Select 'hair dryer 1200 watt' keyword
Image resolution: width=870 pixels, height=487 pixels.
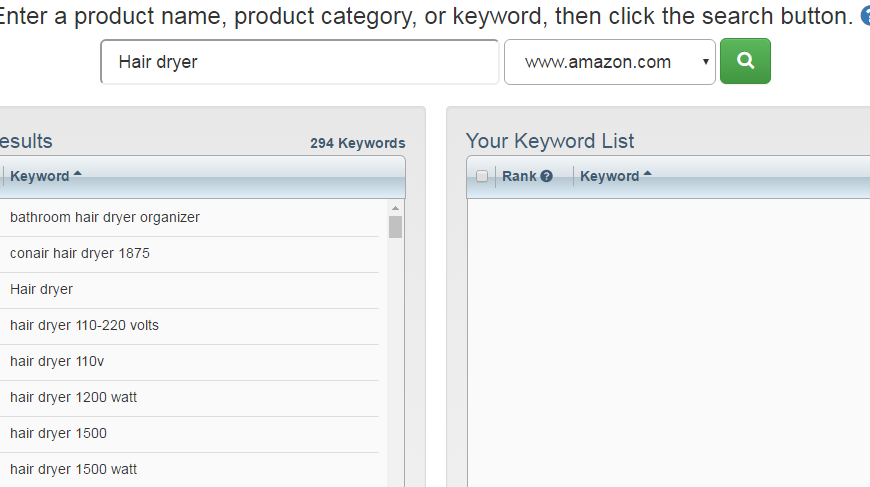(73, 397)
